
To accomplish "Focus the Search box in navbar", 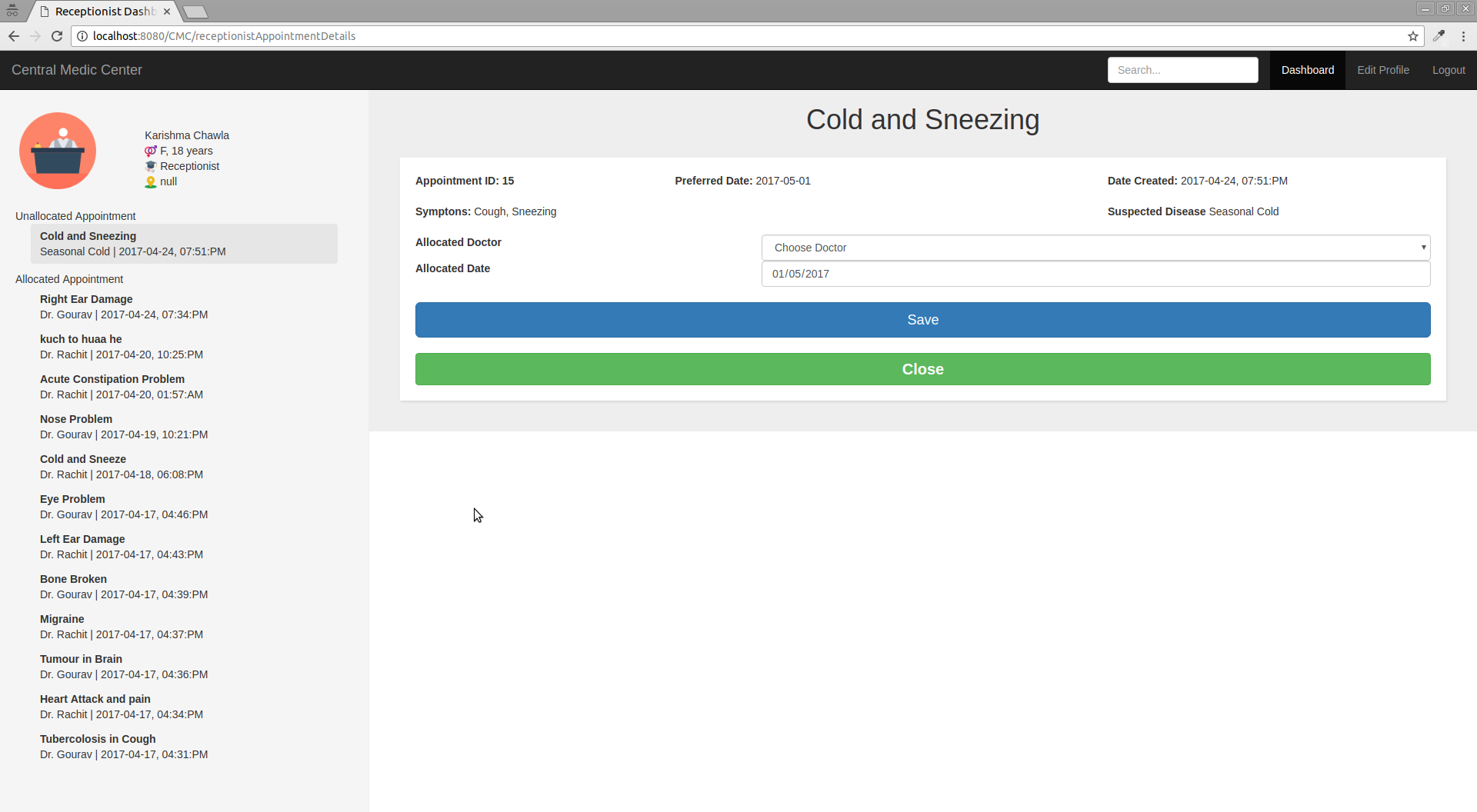I will click(x=1182, y=70).
